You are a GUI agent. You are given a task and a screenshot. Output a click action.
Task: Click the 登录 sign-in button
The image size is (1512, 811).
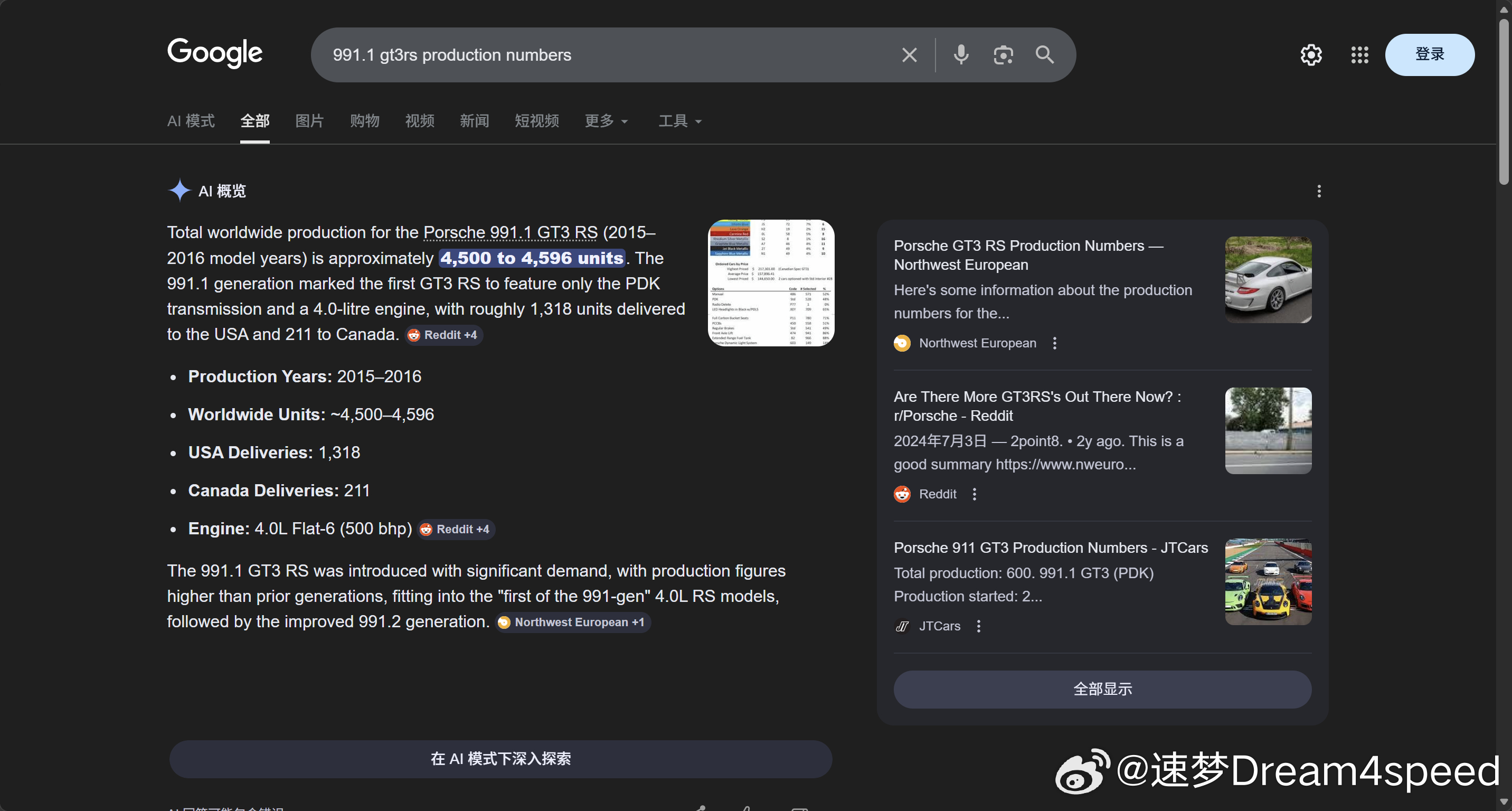(x=1429, y=54)
